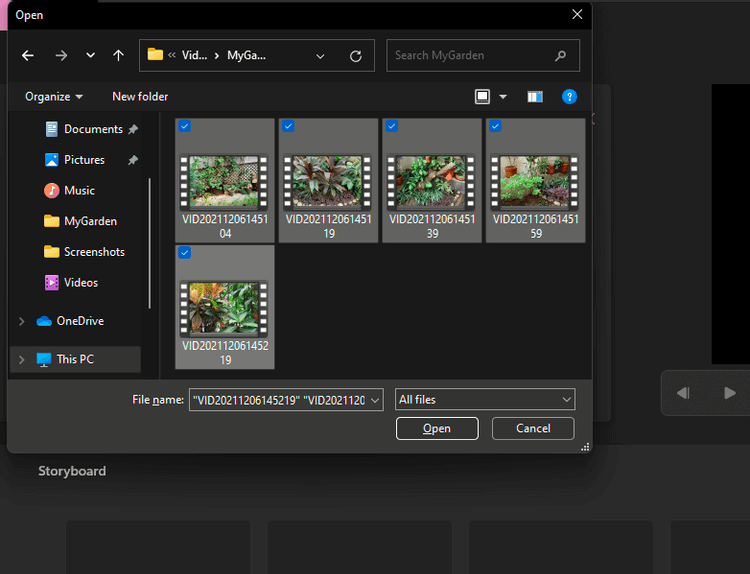The height and width of the screenshot is (574, 750).
Task: Deselect checkbox on VID20211206145219
Action: 184,253
